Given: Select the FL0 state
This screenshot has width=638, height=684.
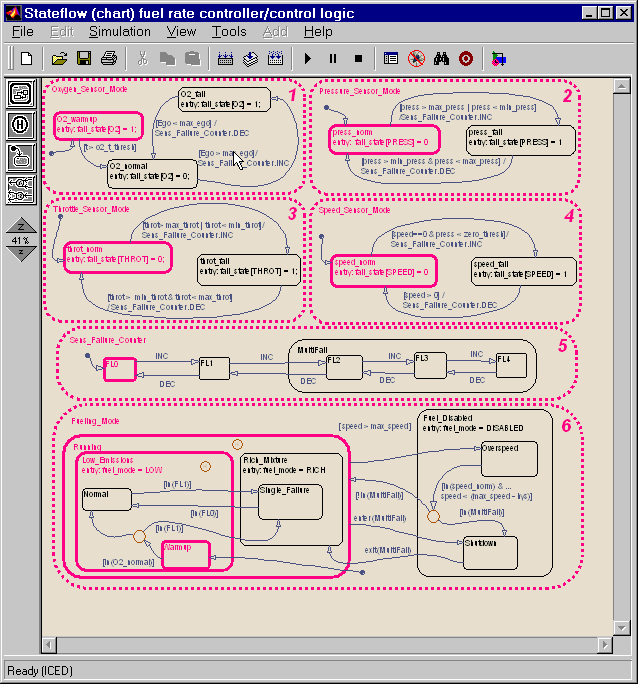Looking at the screenshot, I should (120, 369).
